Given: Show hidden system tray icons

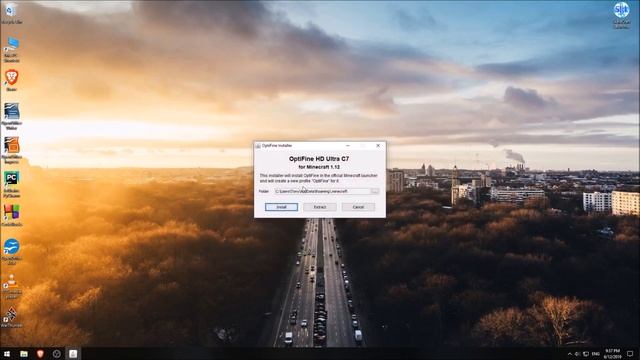Looking at the screenshot, I should click(x=569, y=353).
